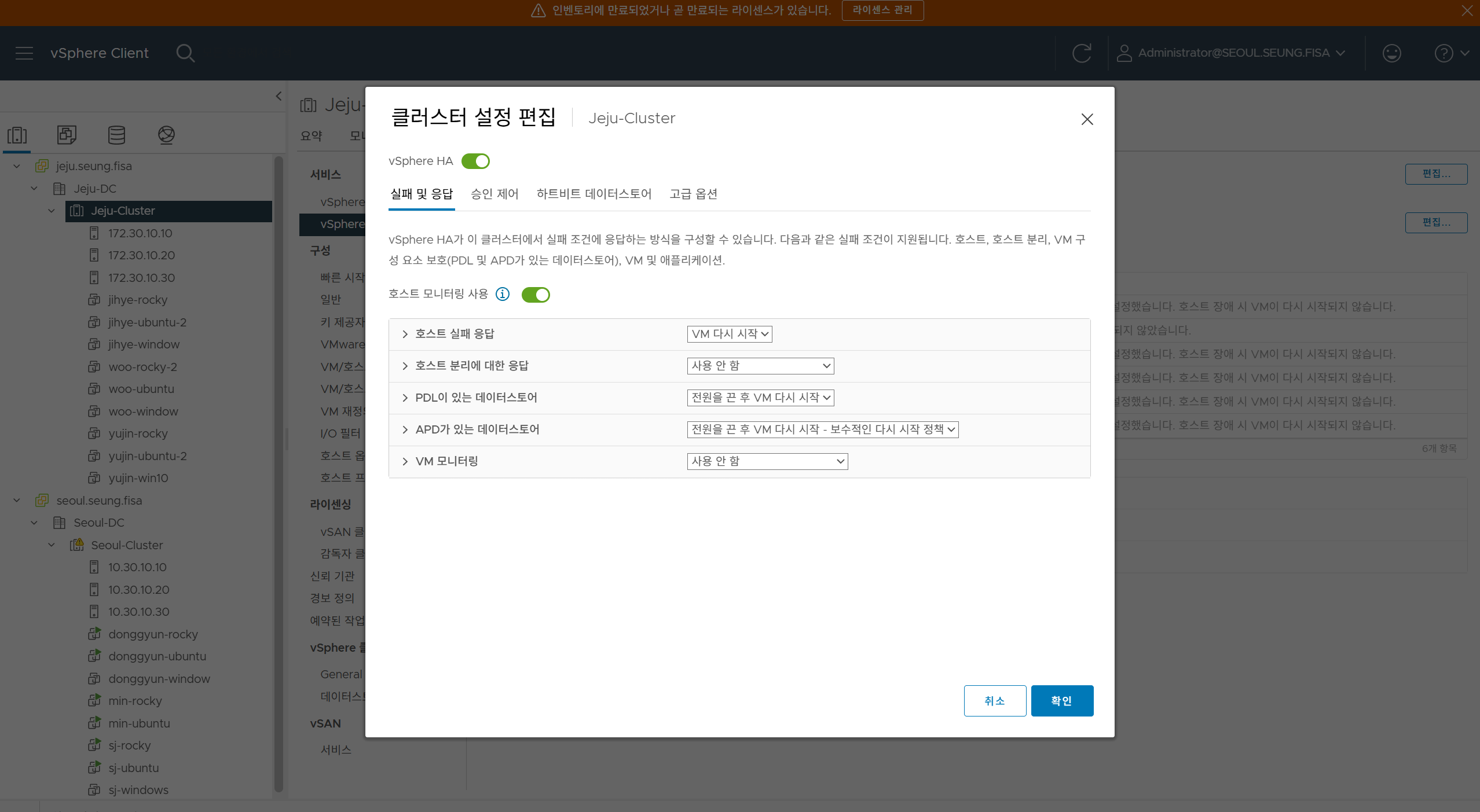Expand the APD가 있는 데이터스토어 row
The image size is (1480, 812).
click(x=405, y=429)
